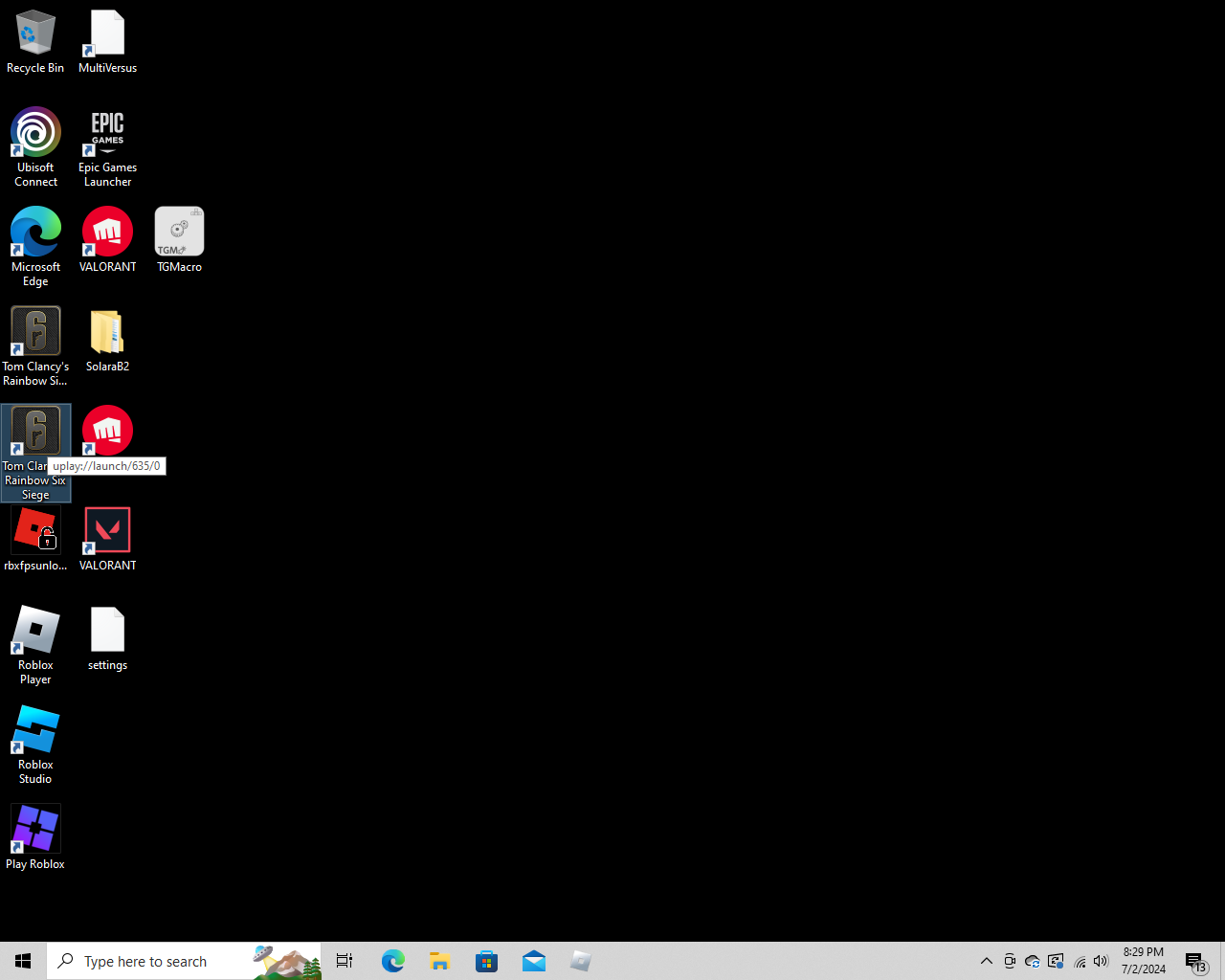Select the MultiVersus shortcut on the desktop
1225x980 pixels.
coord(107,43)
